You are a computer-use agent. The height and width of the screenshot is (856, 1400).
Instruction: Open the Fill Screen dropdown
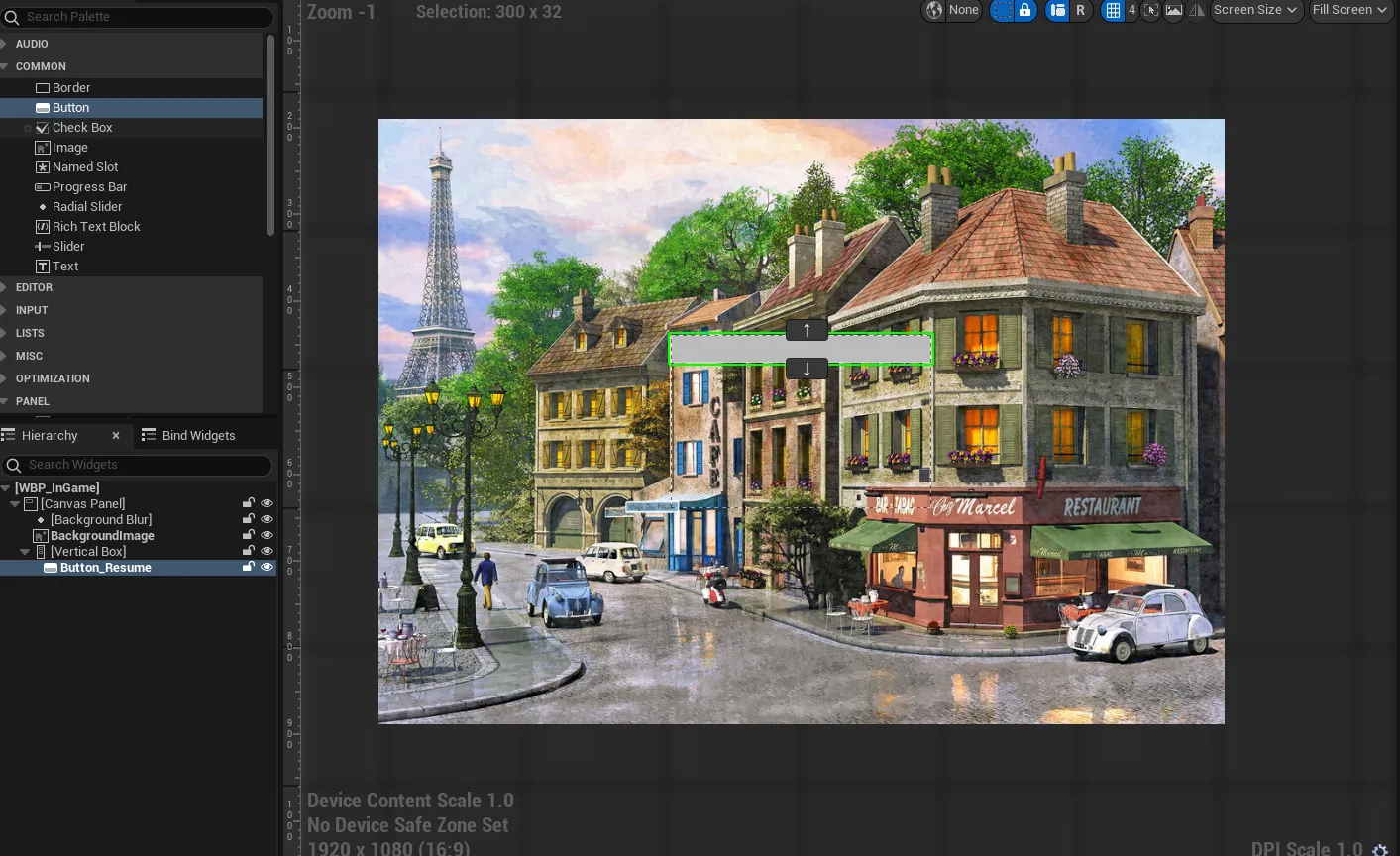click(1349, 10)
